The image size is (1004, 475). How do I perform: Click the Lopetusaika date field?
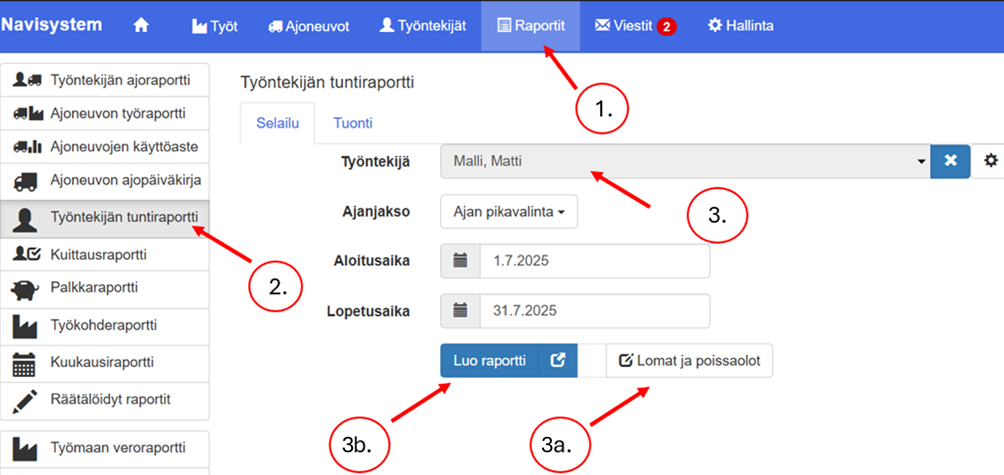[x=594, y=311]
